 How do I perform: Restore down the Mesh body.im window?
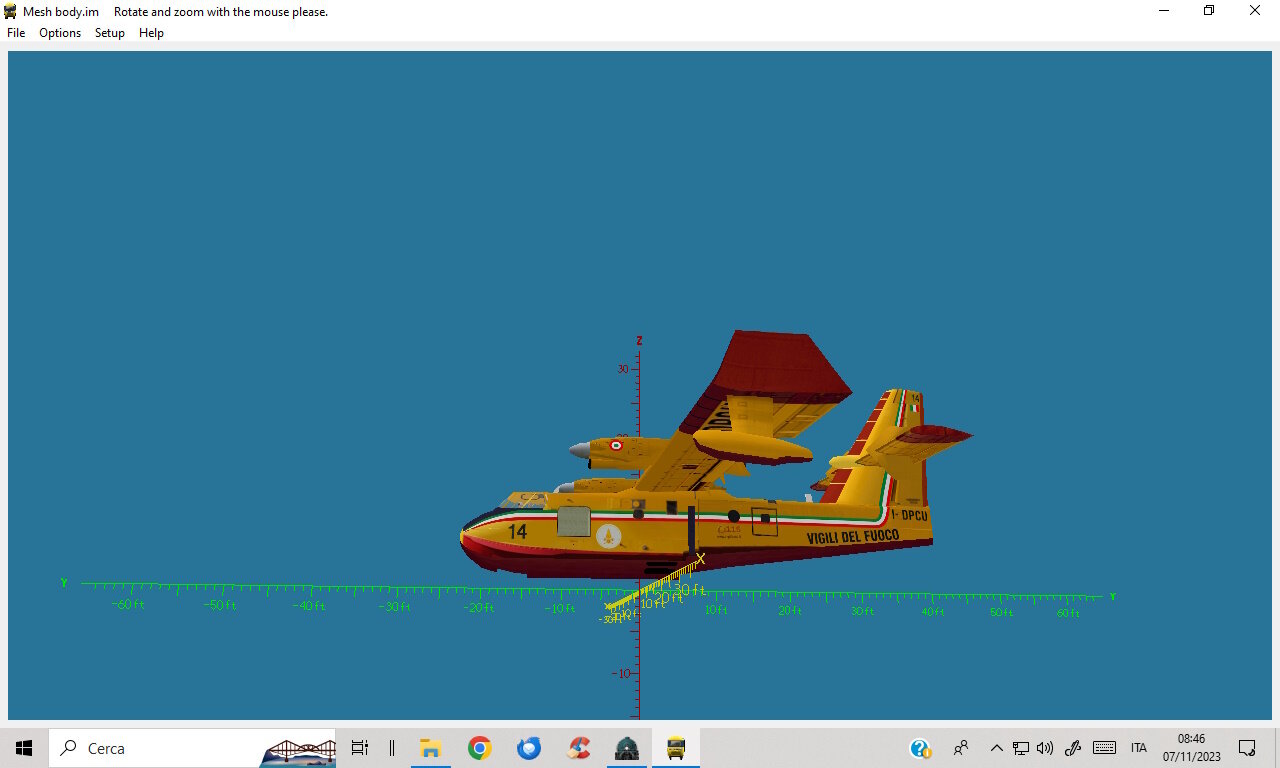[x=1209, y=11]
